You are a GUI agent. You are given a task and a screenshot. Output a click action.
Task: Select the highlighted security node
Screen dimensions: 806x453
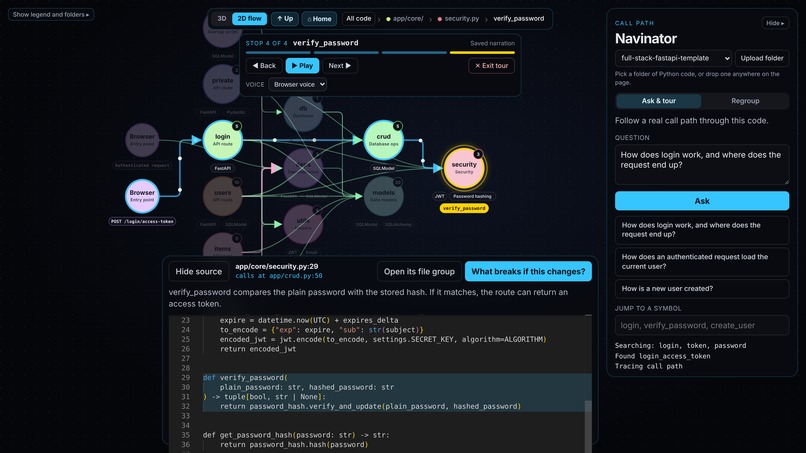464,168
